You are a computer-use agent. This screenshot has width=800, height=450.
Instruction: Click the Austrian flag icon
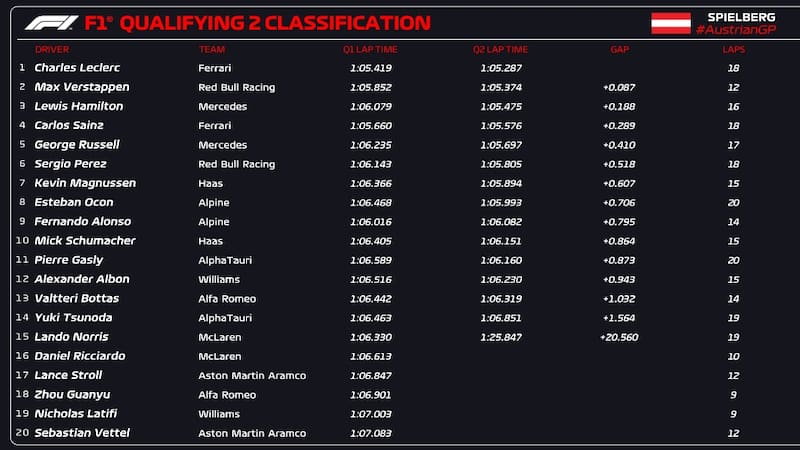click(671, 23)
